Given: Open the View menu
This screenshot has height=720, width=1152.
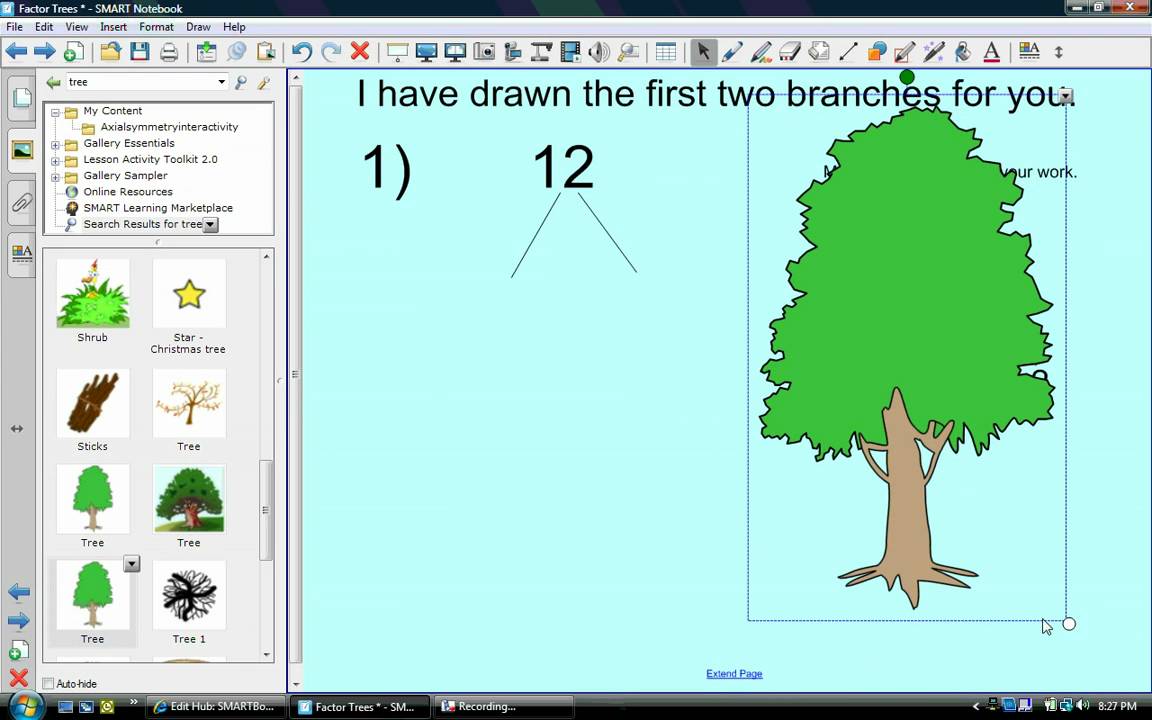Looking at the screenshot, I should [76, 26].
